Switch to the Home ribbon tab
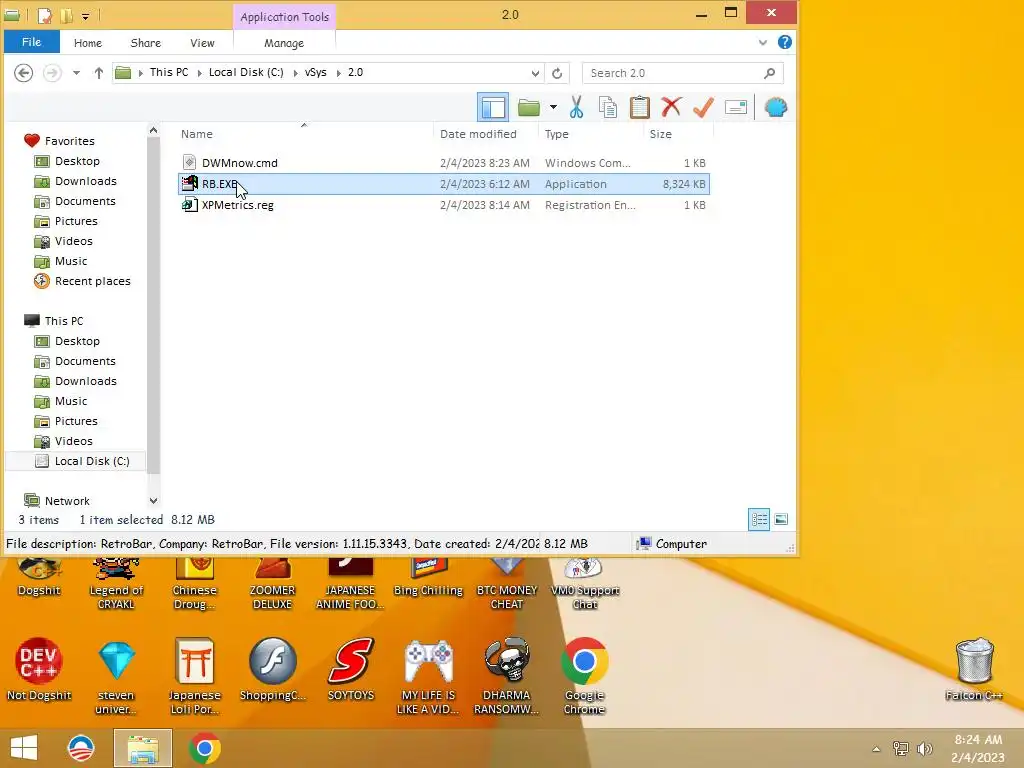This screenshot has height=768, width=1024. click(88, 43)
